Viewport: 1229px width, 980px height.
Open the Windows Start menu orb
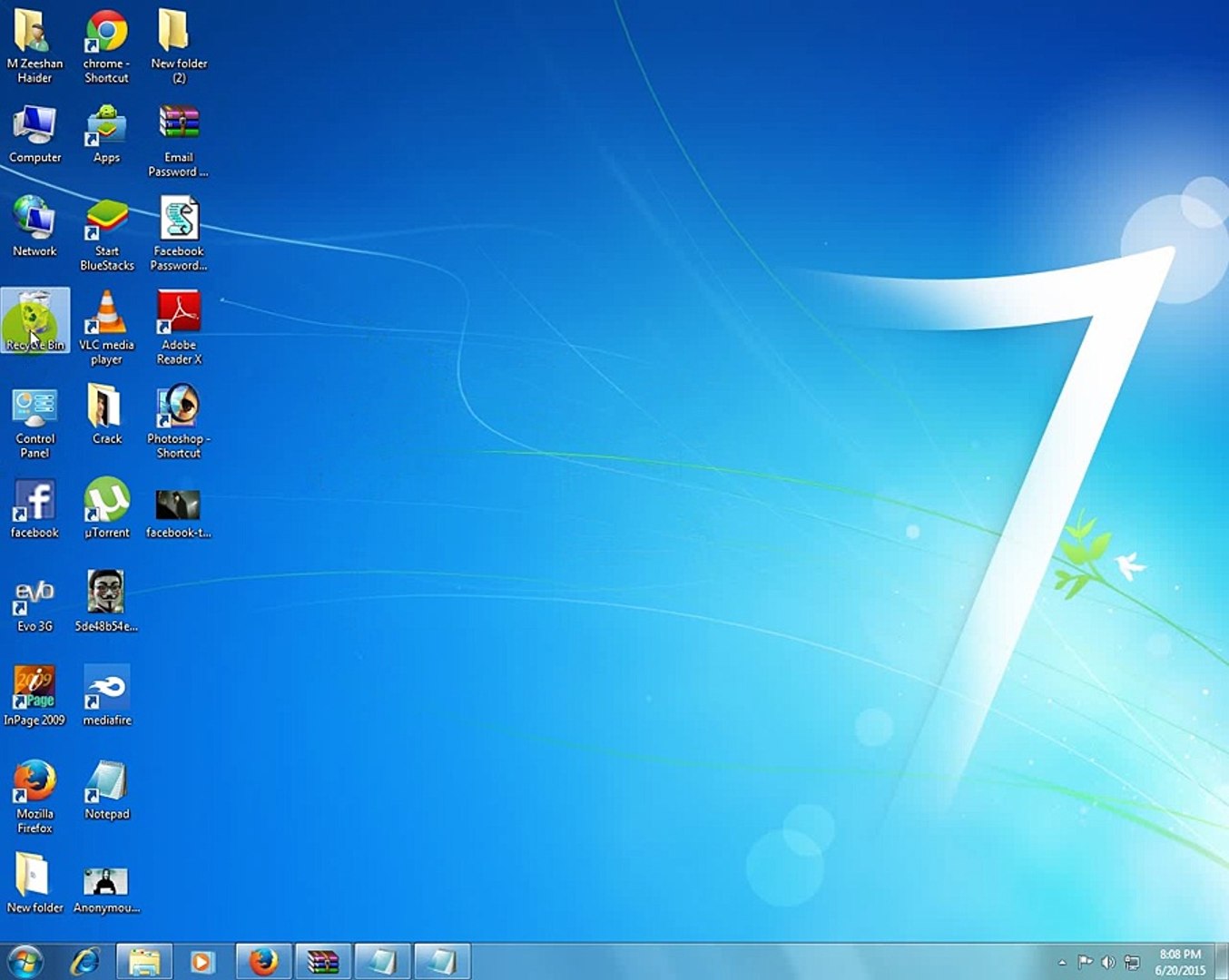click(x=25, y=961)
